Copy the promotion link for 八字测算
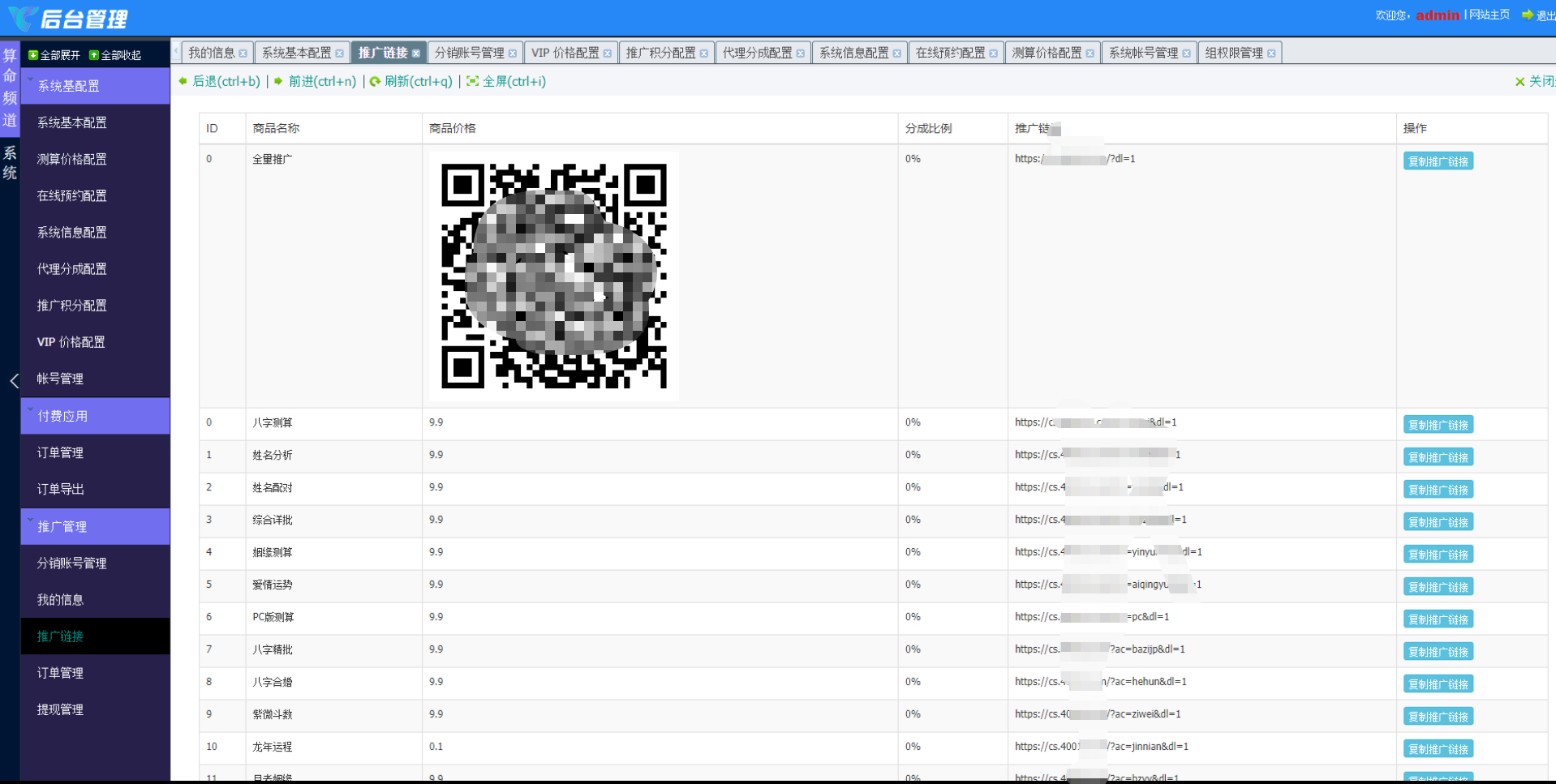The height and width of the screenshot is (784, 1556). tap(1438, 425)
